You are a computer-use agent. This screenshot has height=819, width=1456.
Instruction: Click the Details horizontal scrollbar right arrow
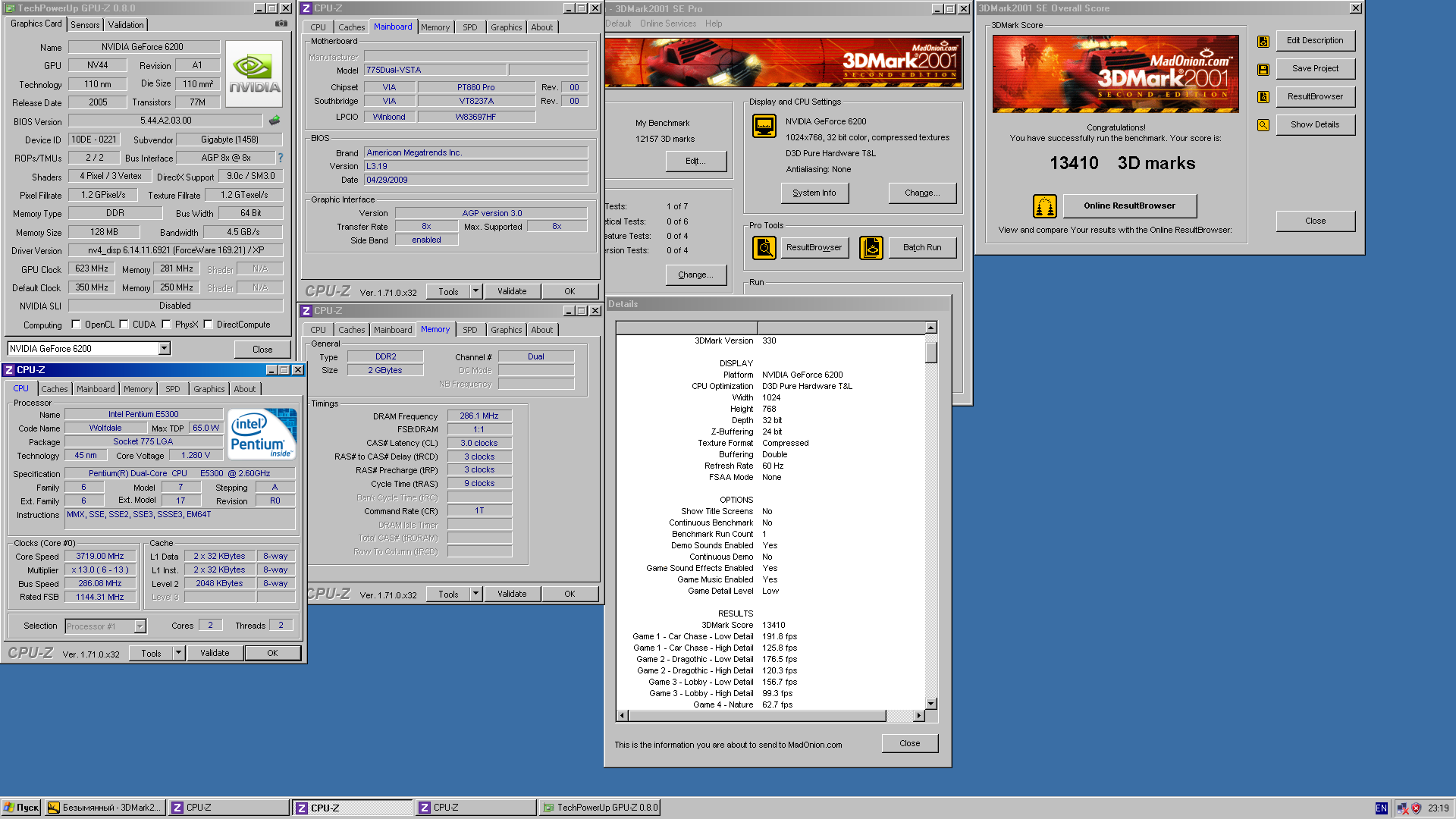(x=919, y=715)
